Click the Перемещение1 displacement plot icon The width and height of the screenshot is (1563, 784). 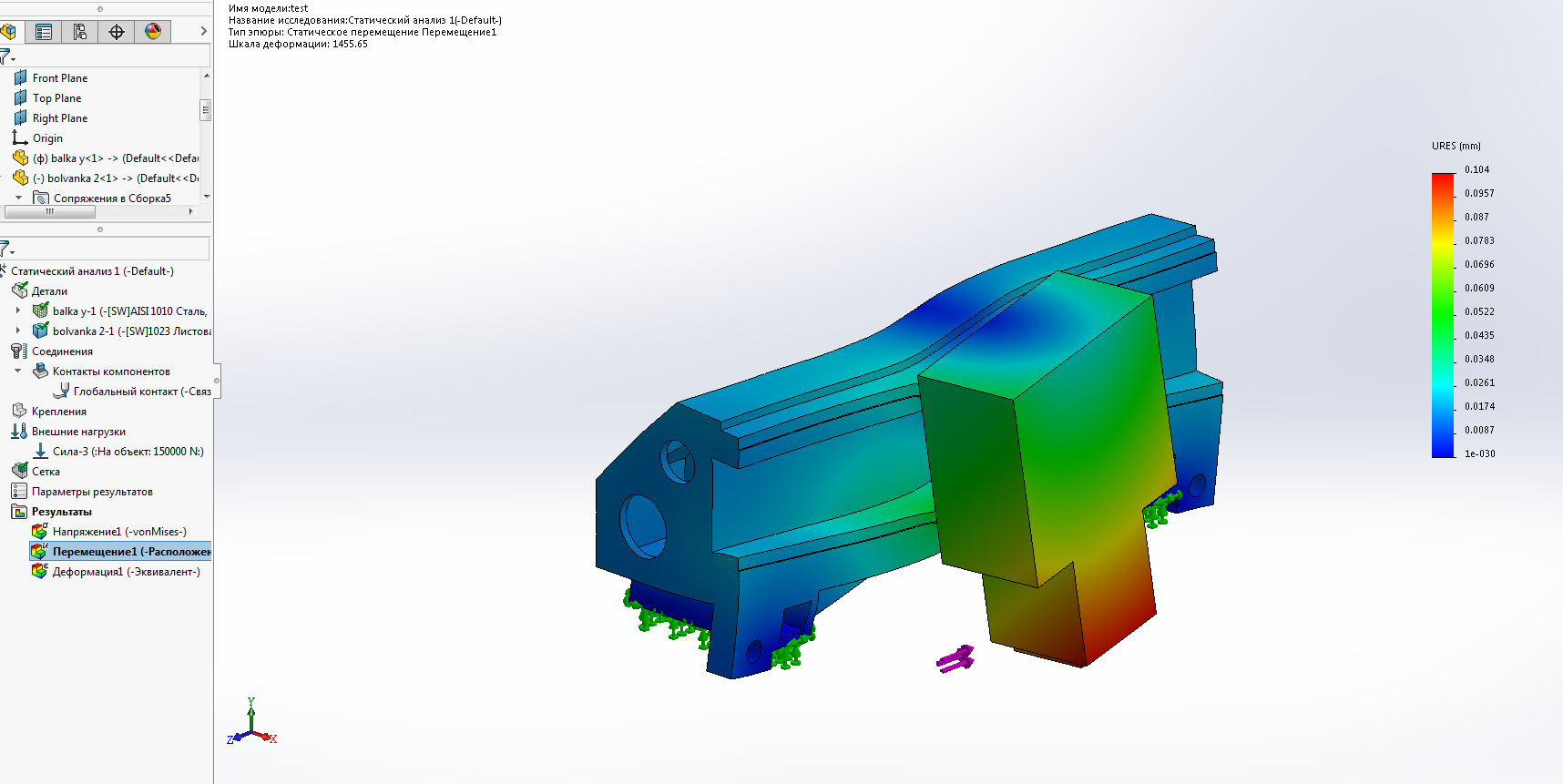pyautogui.click(x=39, y=551)
